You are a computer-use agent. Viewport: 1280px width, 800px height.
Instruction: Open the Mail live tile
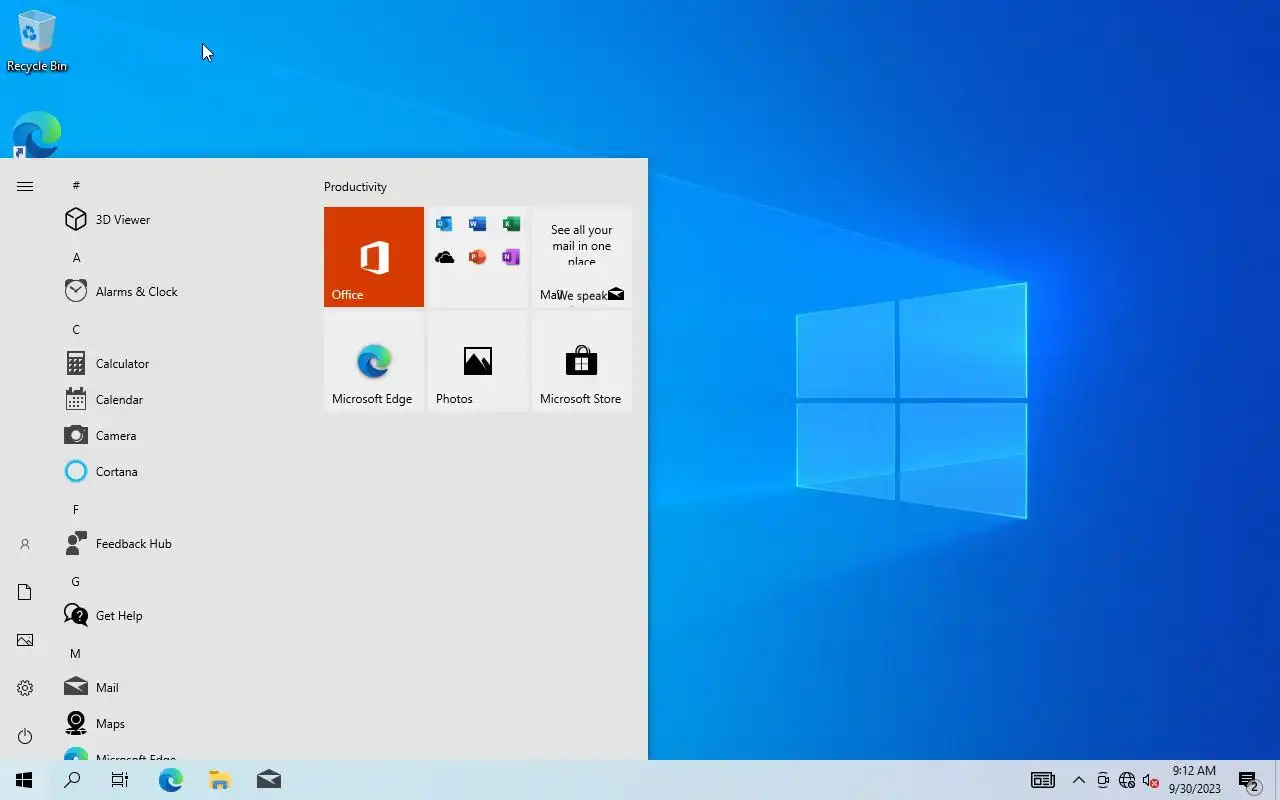click(582, 257)
